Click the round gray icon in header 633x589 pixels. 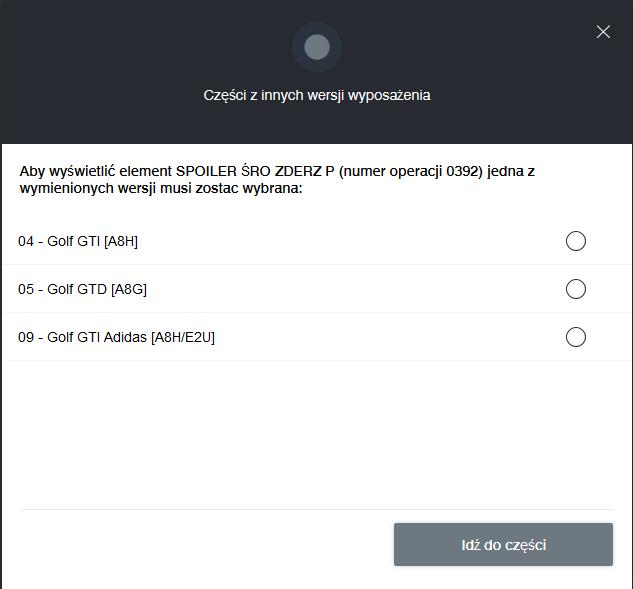click(317, 47)
